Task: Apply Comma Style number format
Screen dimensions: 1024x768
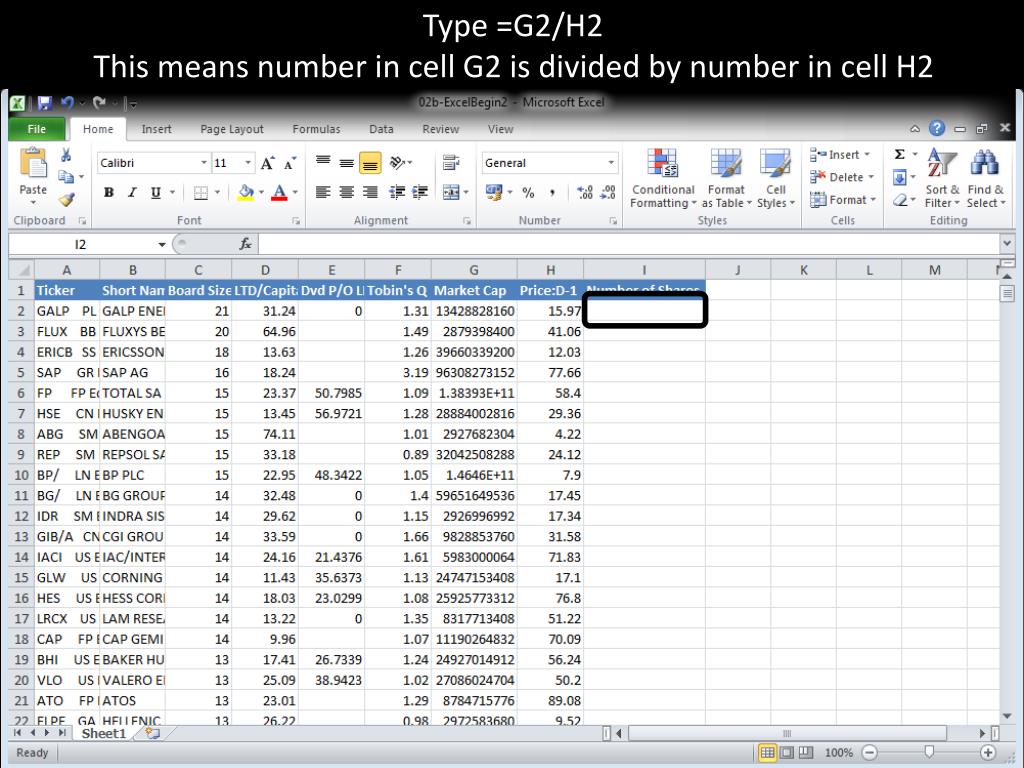Action: 552,193
